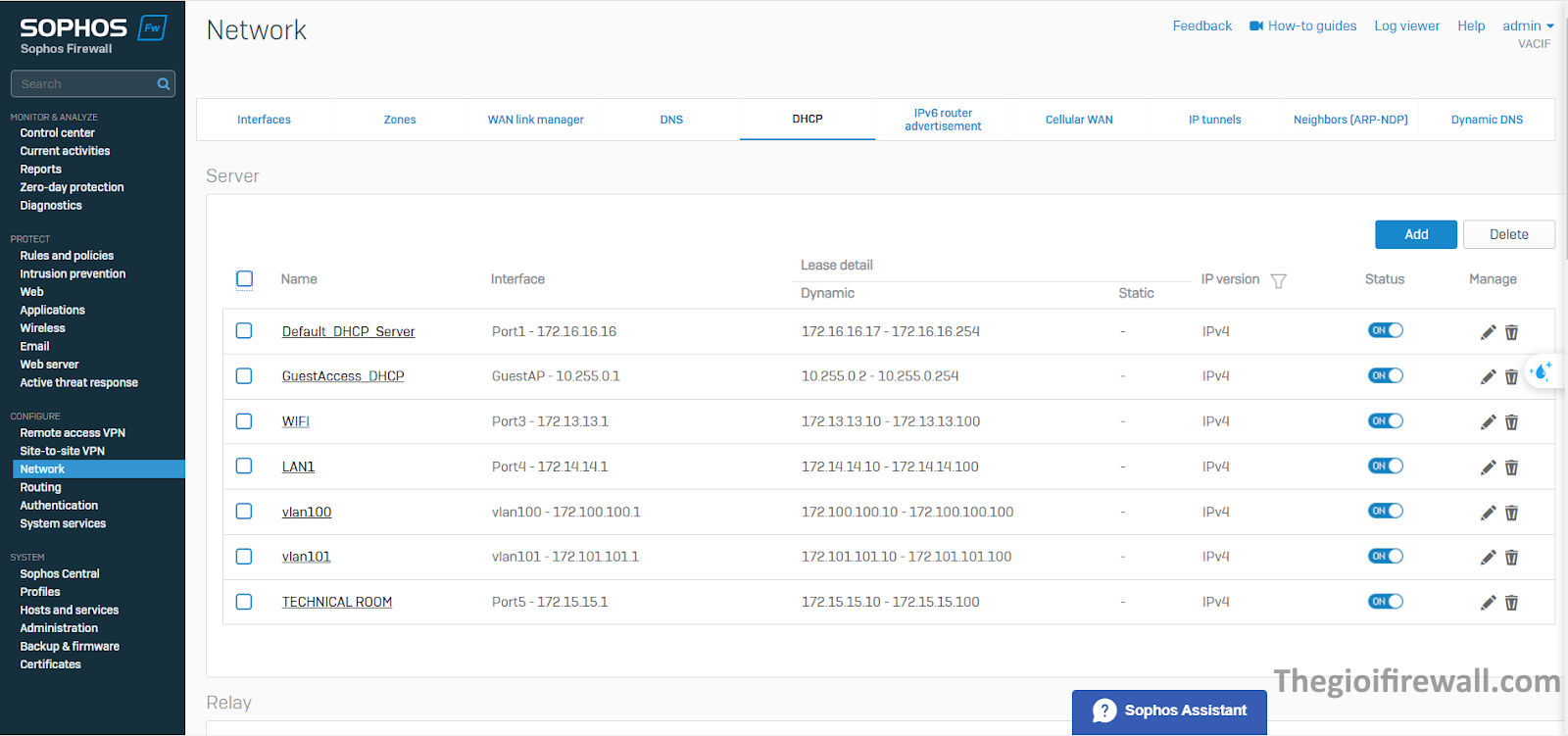This screenshot has width=1568, height=736.
Task: Check the select-all checkbox in table header
Action: [244, 279]
